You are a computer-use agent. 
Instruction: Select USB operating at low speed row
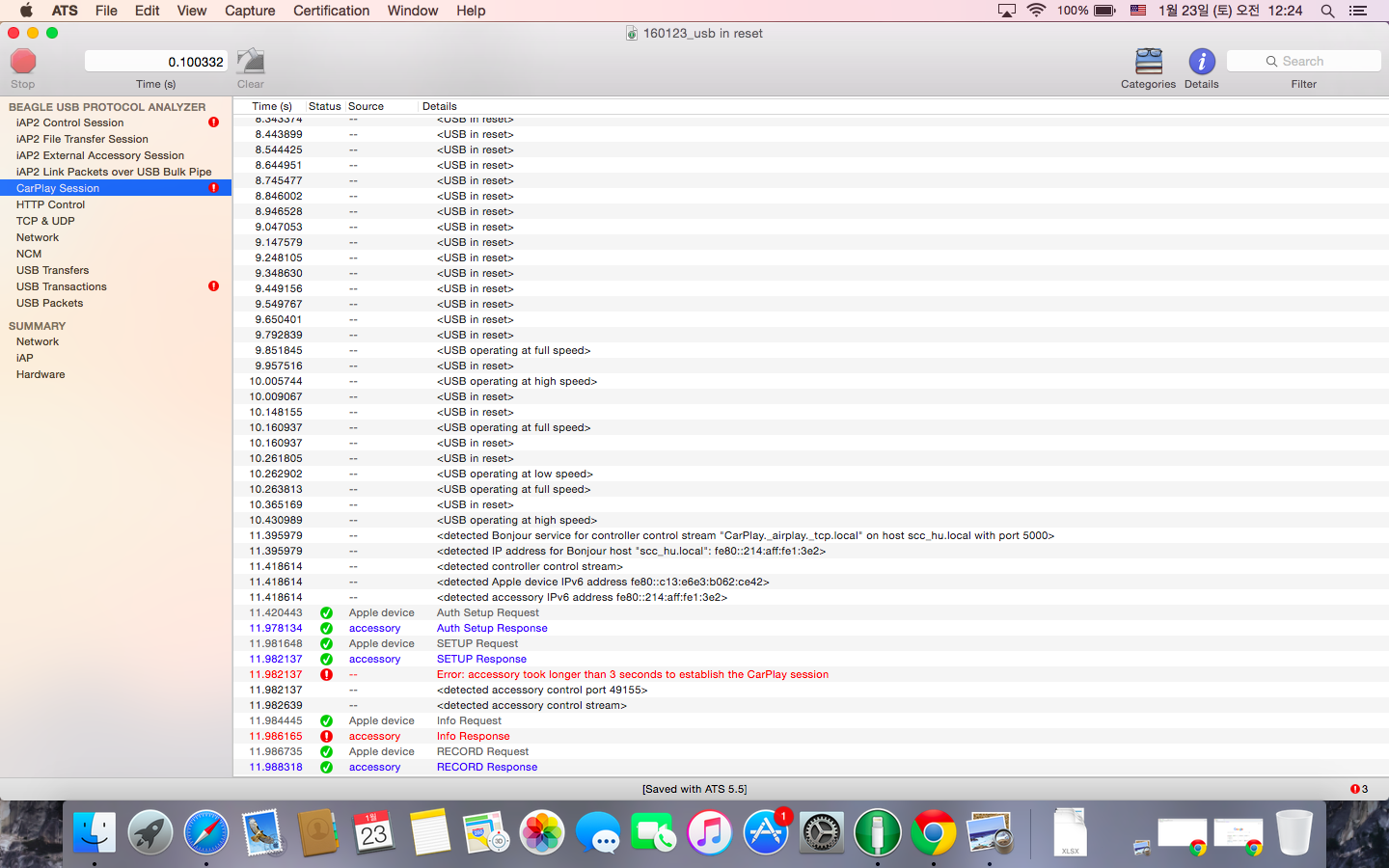click(x=810, y=474)
